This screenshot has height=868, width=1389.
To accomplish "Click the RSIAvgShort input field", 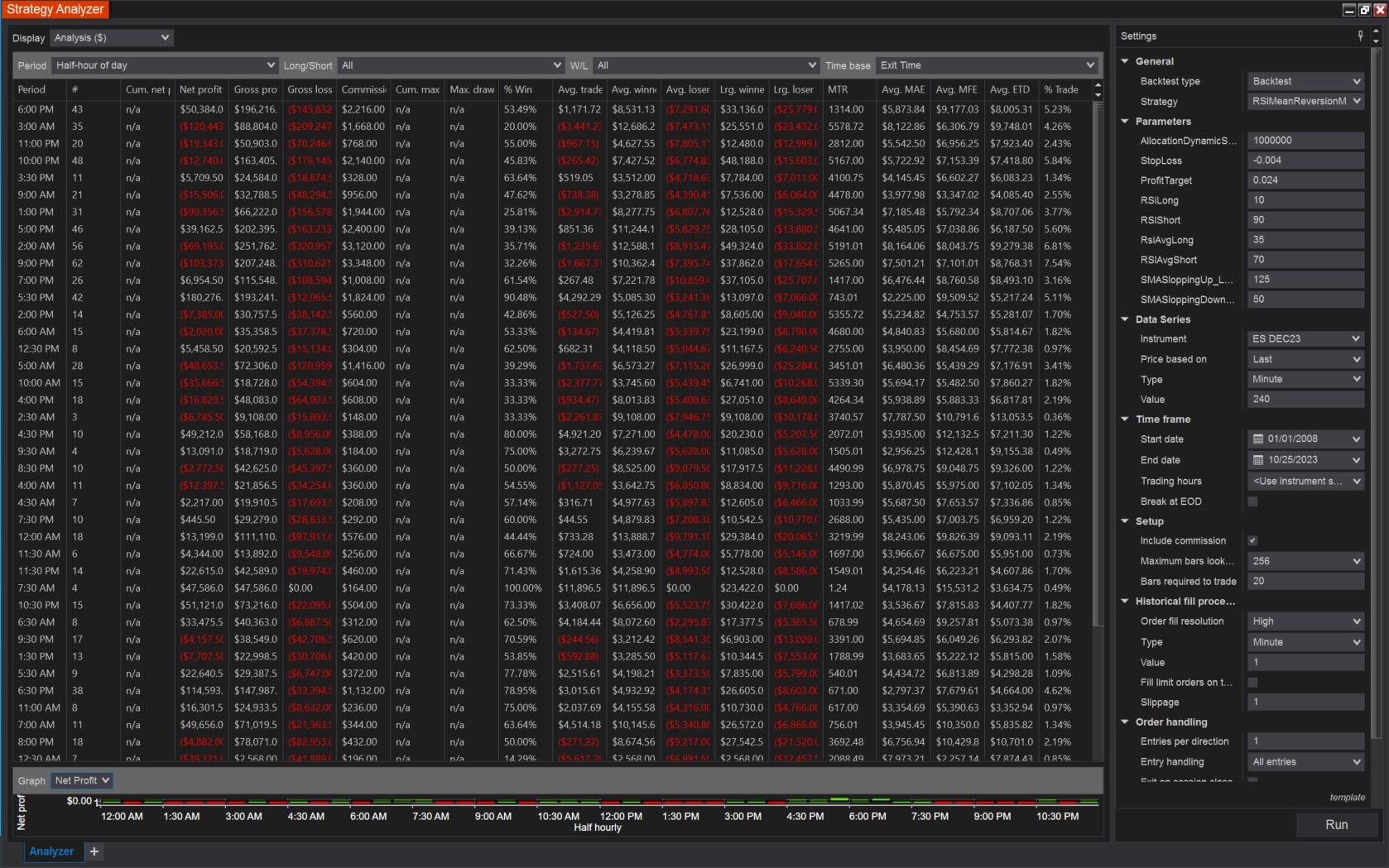I will tap(1306, 260).
